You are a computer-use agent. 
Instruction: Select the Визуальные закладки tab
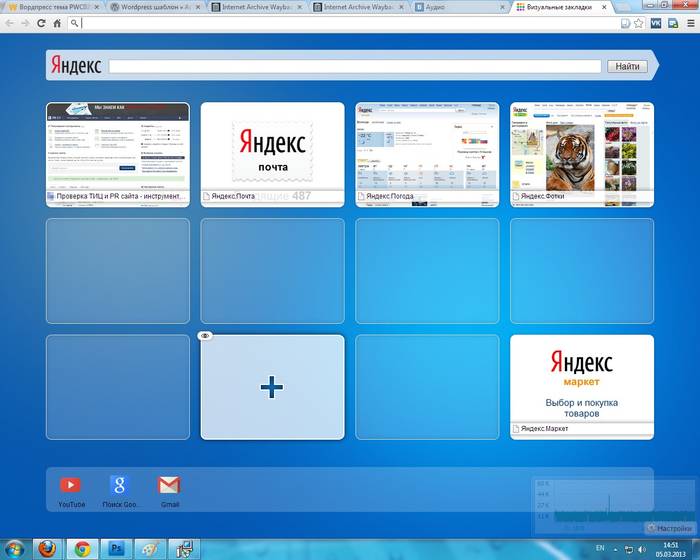[562, 7]
